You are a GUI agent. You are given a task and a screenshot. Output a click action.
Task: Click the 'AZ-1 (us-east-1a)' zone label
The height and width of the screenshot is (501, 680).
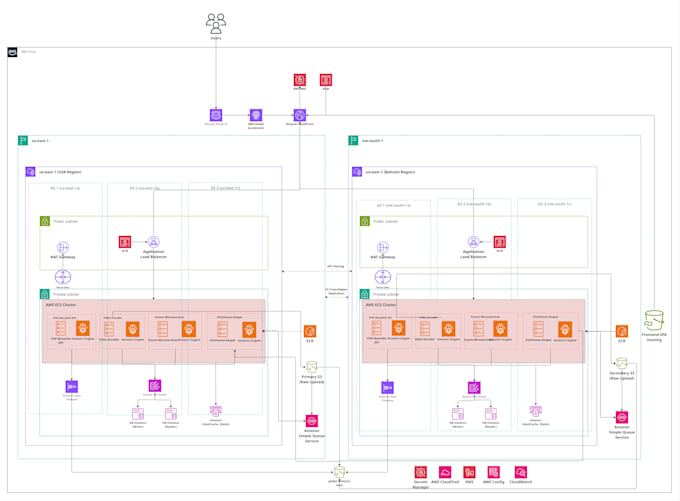pos(65,188)
